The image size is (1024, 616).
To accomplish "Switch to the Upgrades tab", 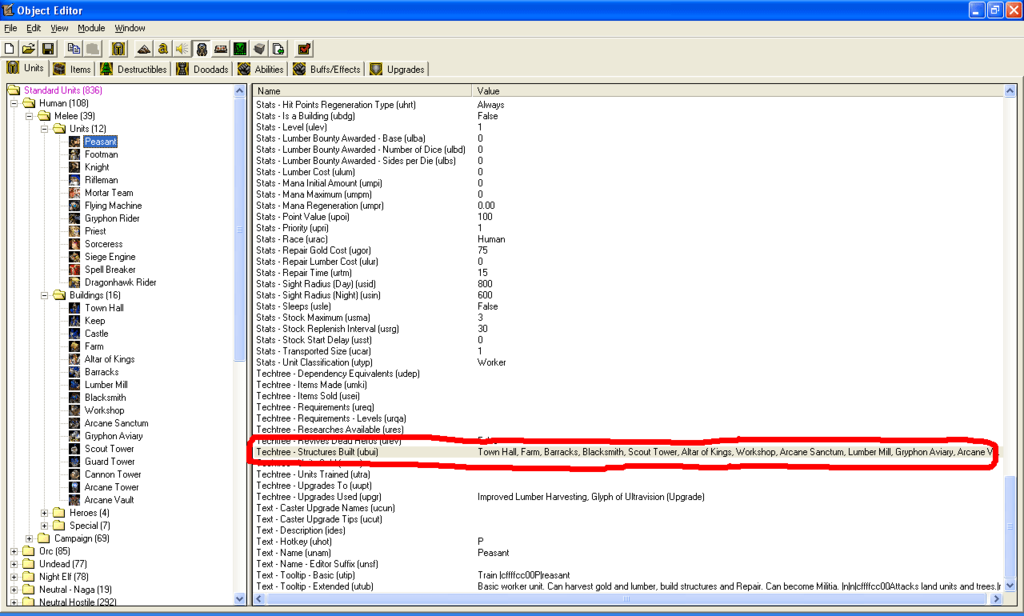I will 398,69.
